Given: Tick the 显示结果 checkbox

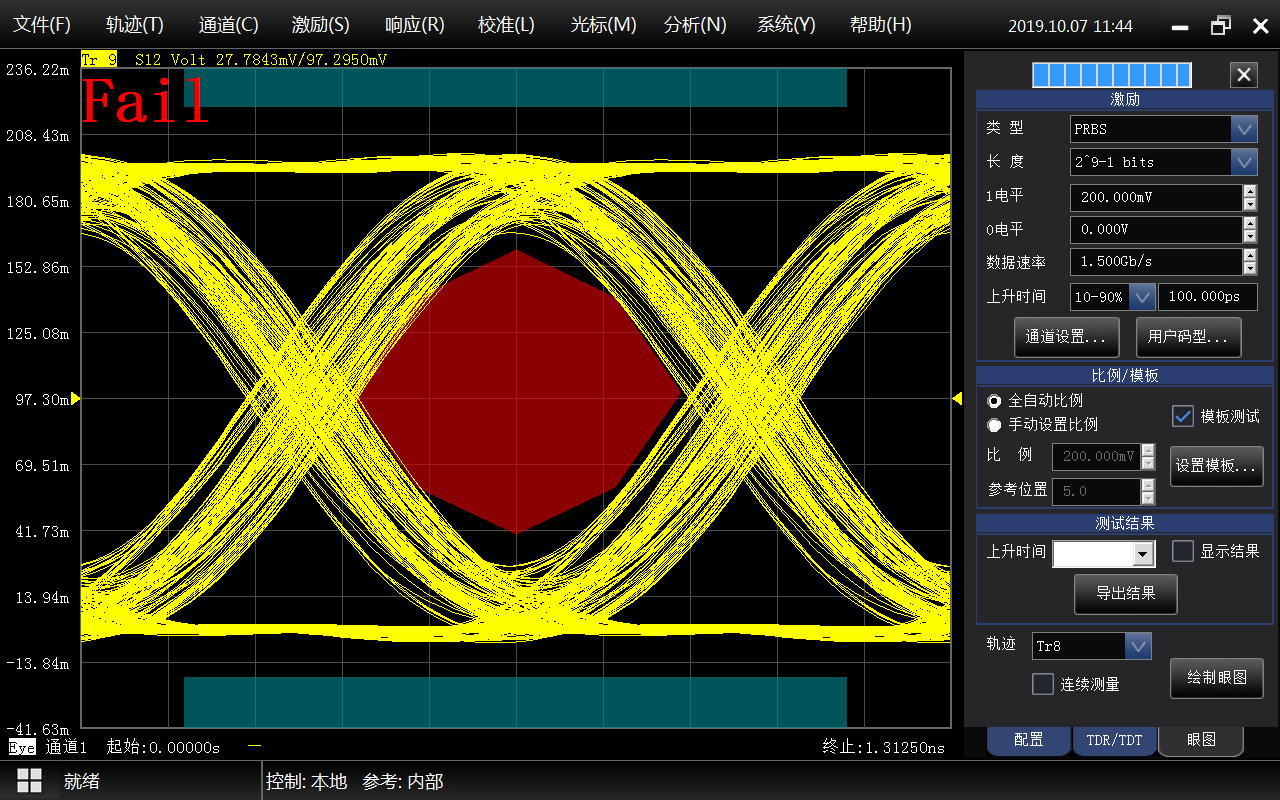Looking at the screenshot, I should 1183,551.
